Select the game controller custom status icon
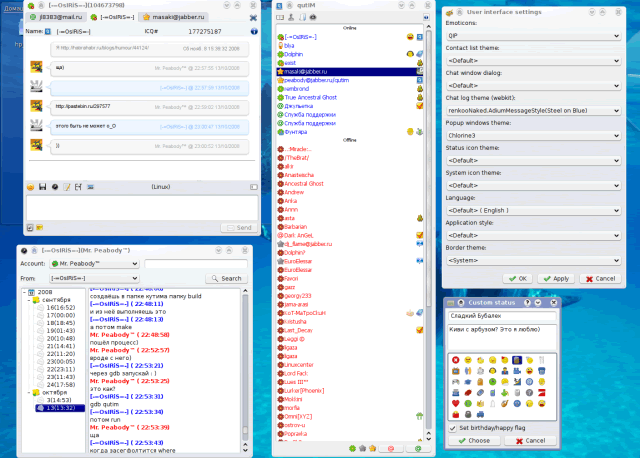 (456, 382)
